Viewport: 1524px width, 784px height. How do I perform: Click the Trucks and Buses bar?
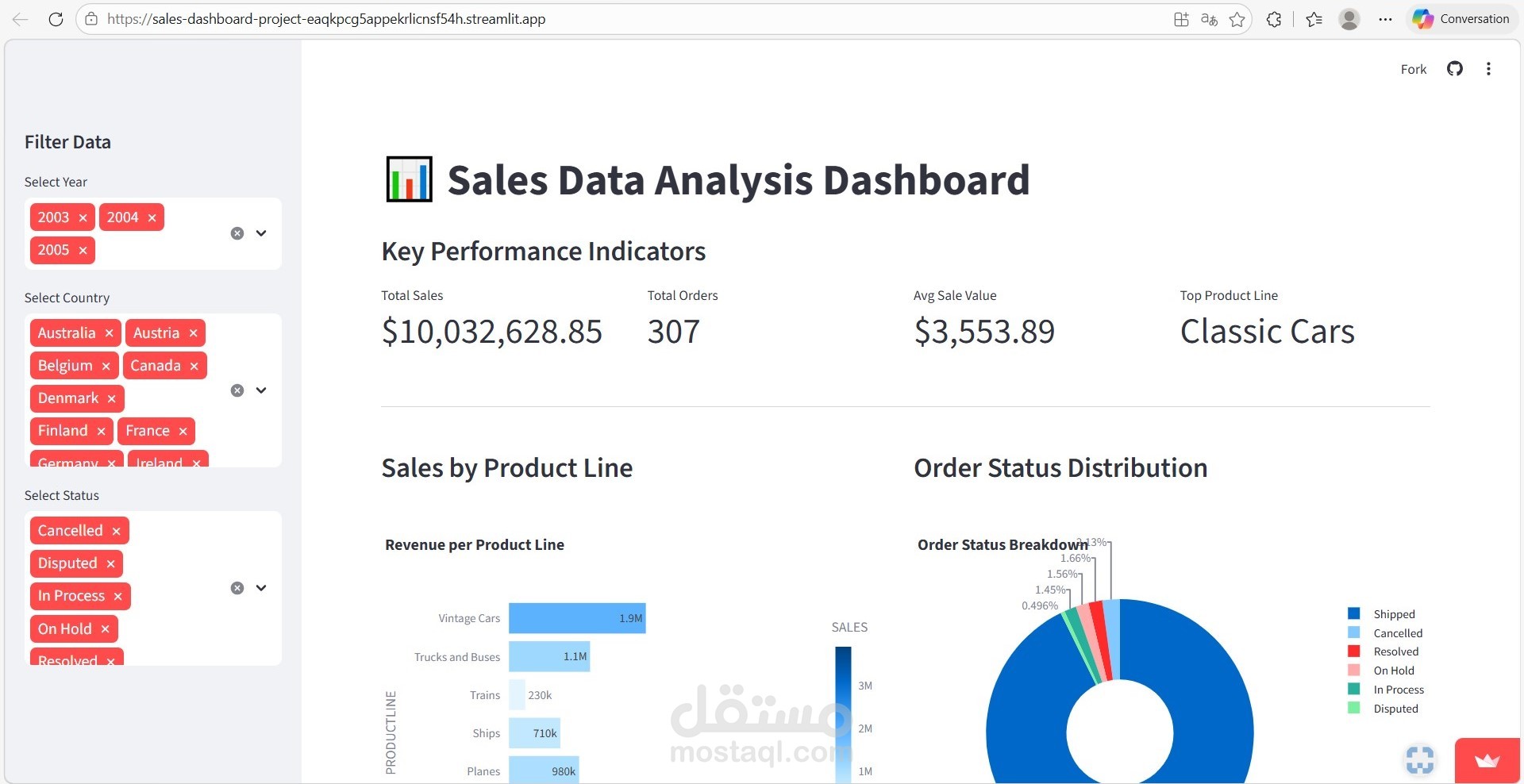point(549,656)
